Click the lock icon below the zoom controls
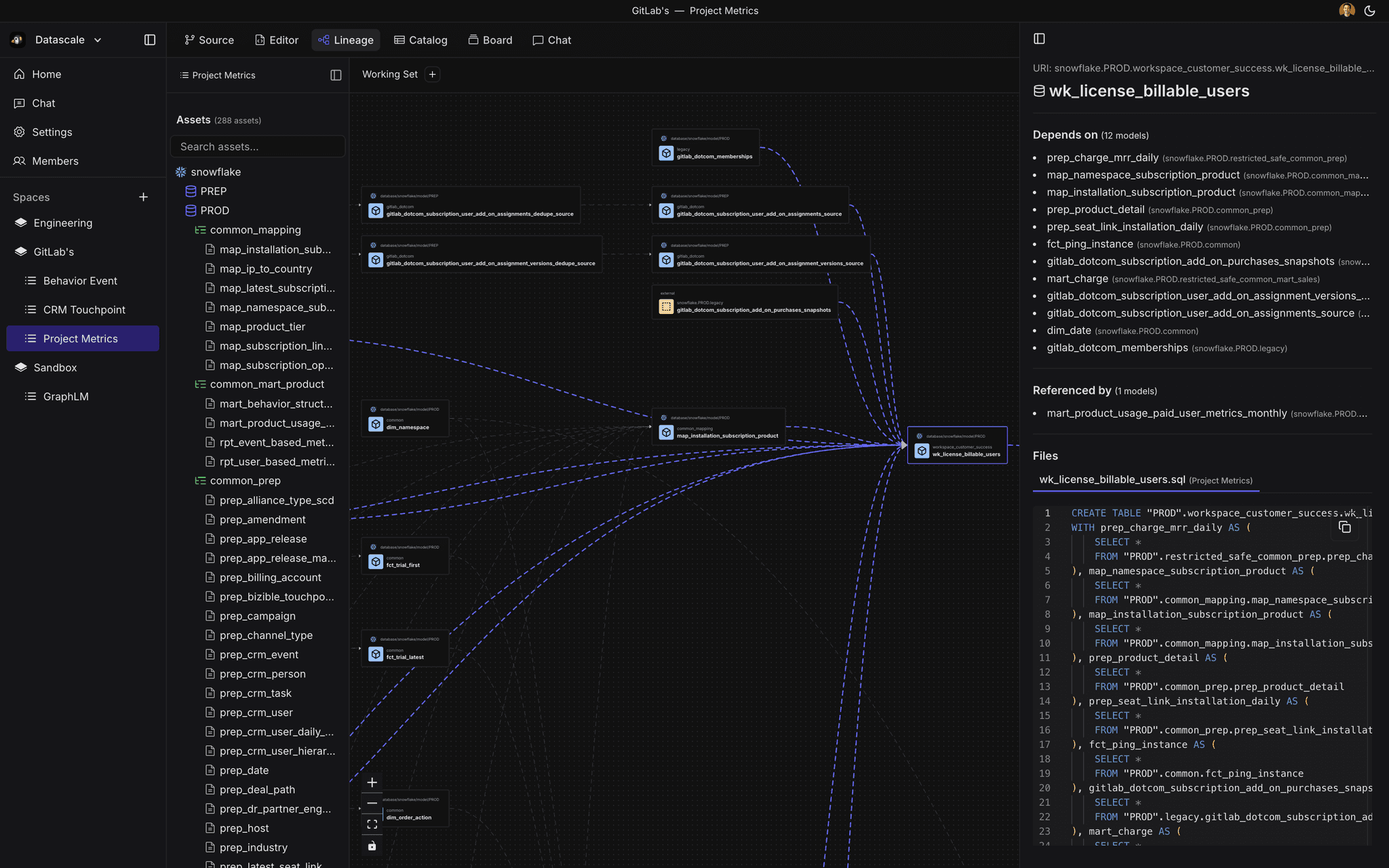Viewport: 1389px width, 868px height. click(371, 845)
